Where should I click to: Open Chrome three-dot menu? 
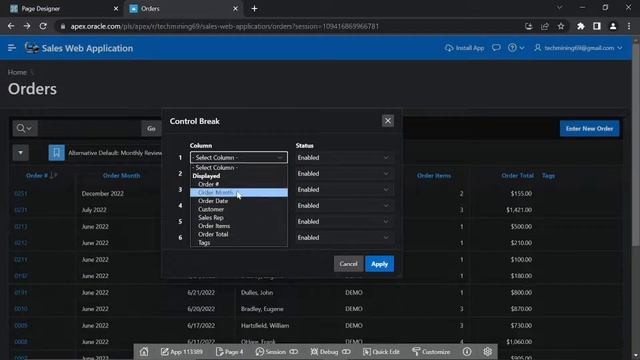[629, 26]
